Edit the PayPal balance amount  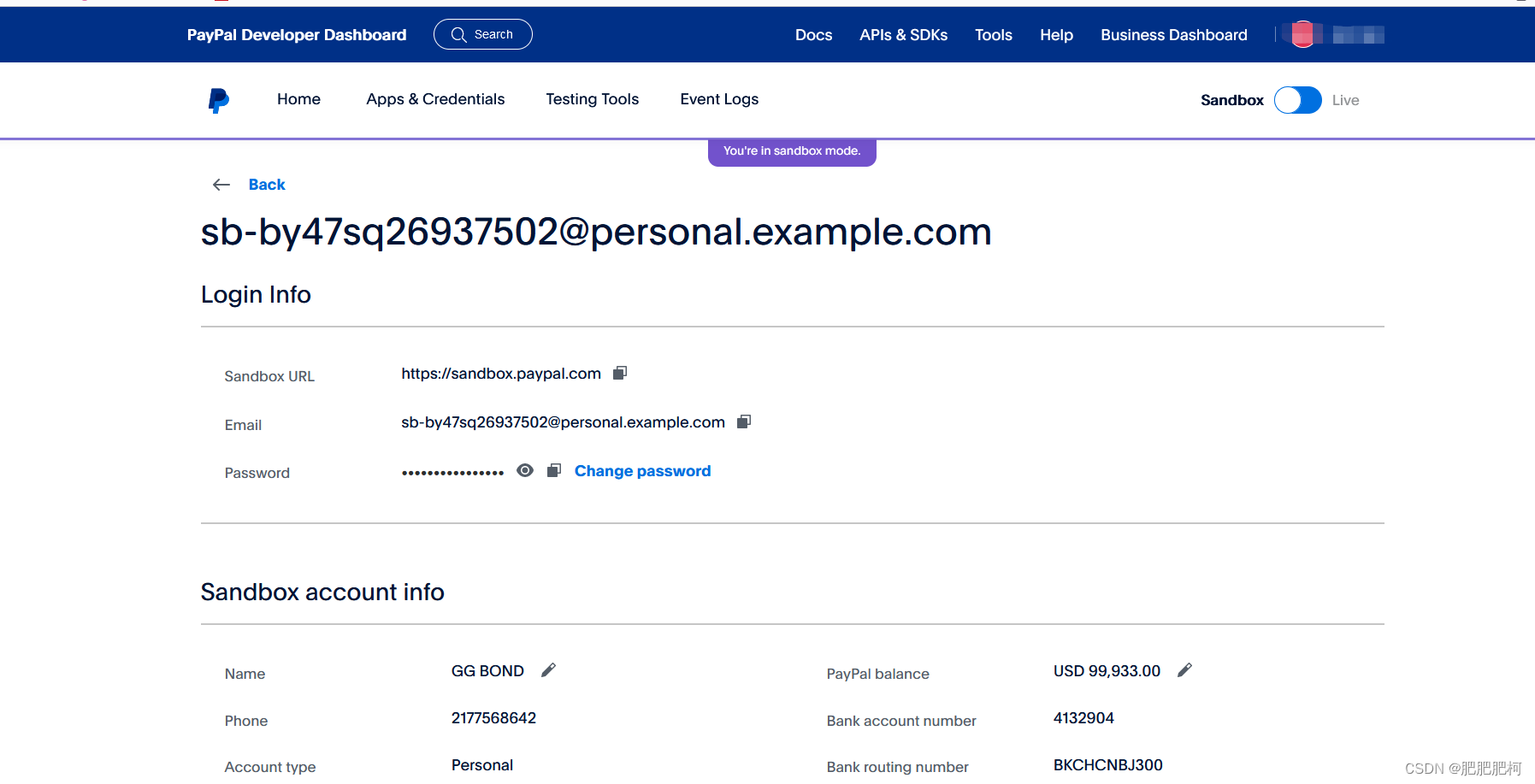1184,670
